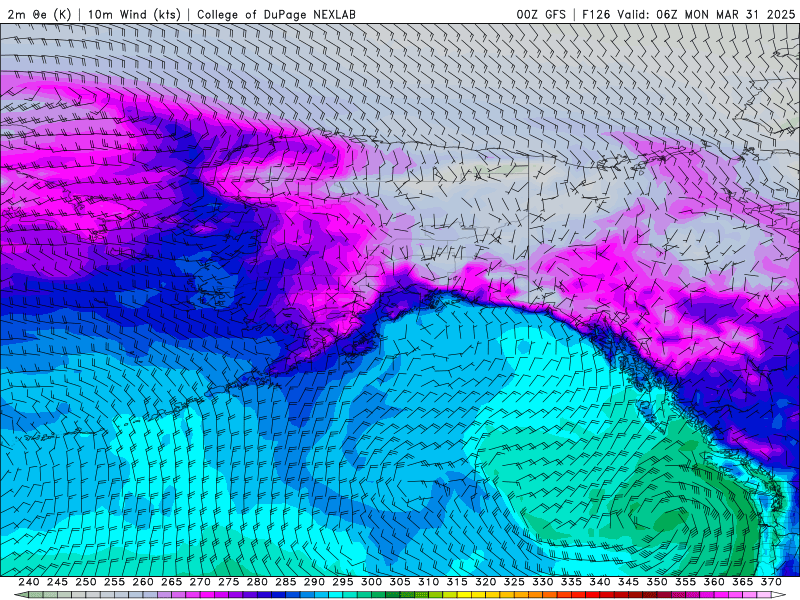The image size is (800, 600).
Task: Click the 320 legend value
Action: [486, 582]
